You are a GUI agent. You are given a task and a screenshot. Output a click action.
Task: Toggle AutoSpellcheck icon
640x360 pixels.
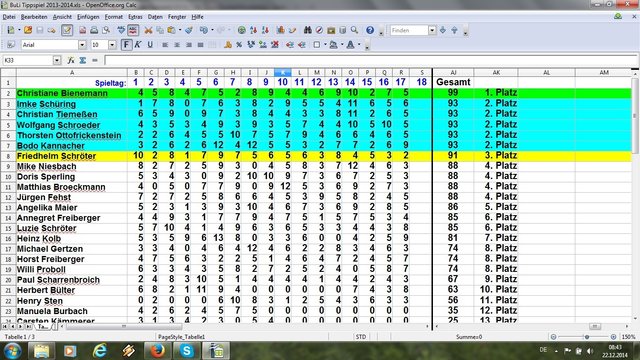[x=133, y=30]
